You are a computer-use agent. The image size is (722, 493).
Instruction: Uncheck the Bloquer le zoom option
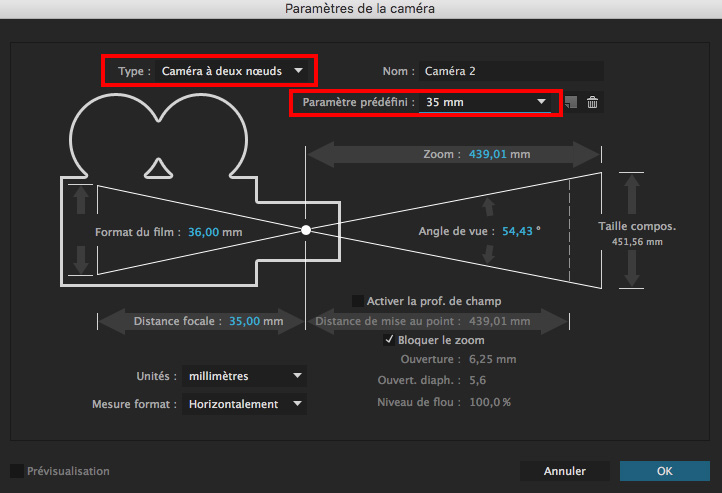pos(390,340)
